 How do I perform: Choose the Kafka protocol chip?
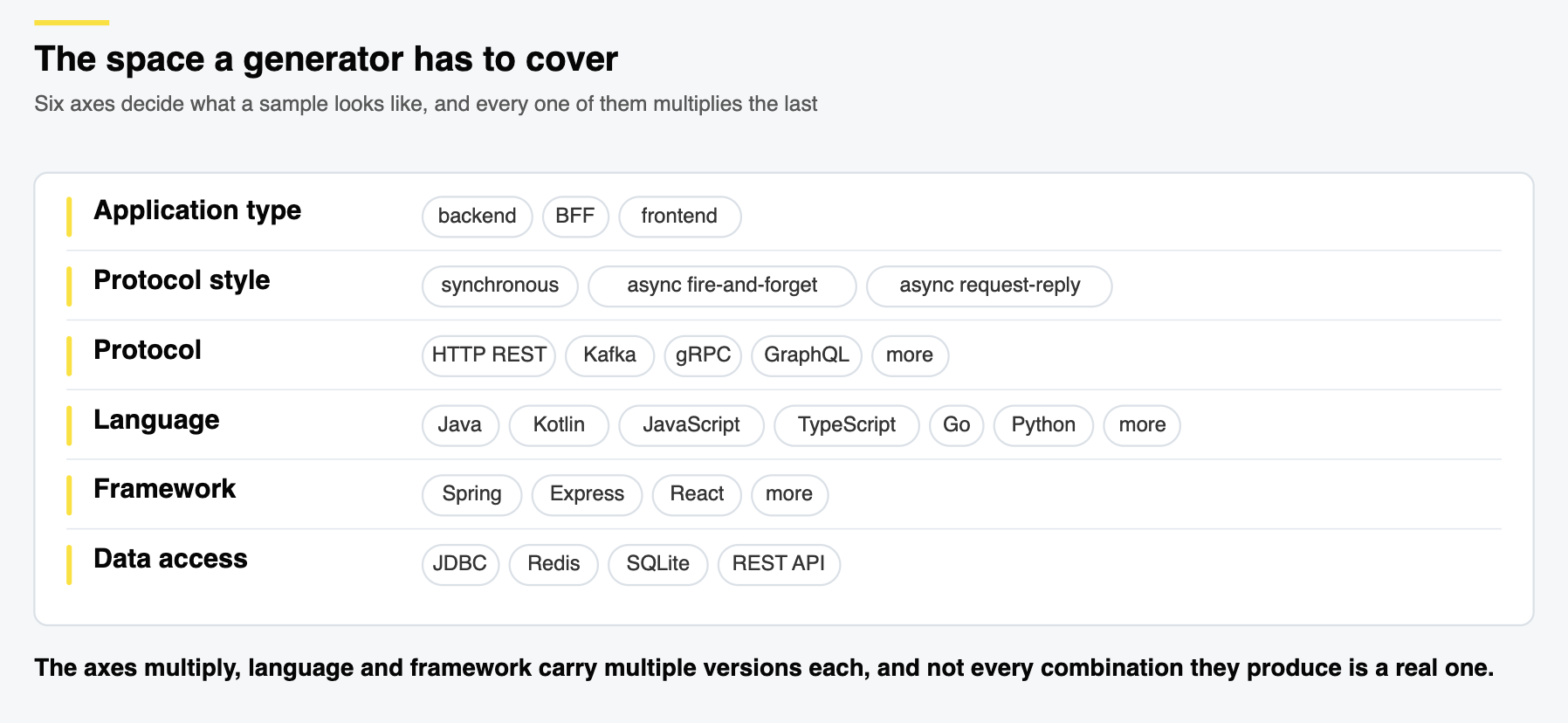pos(609,355)
